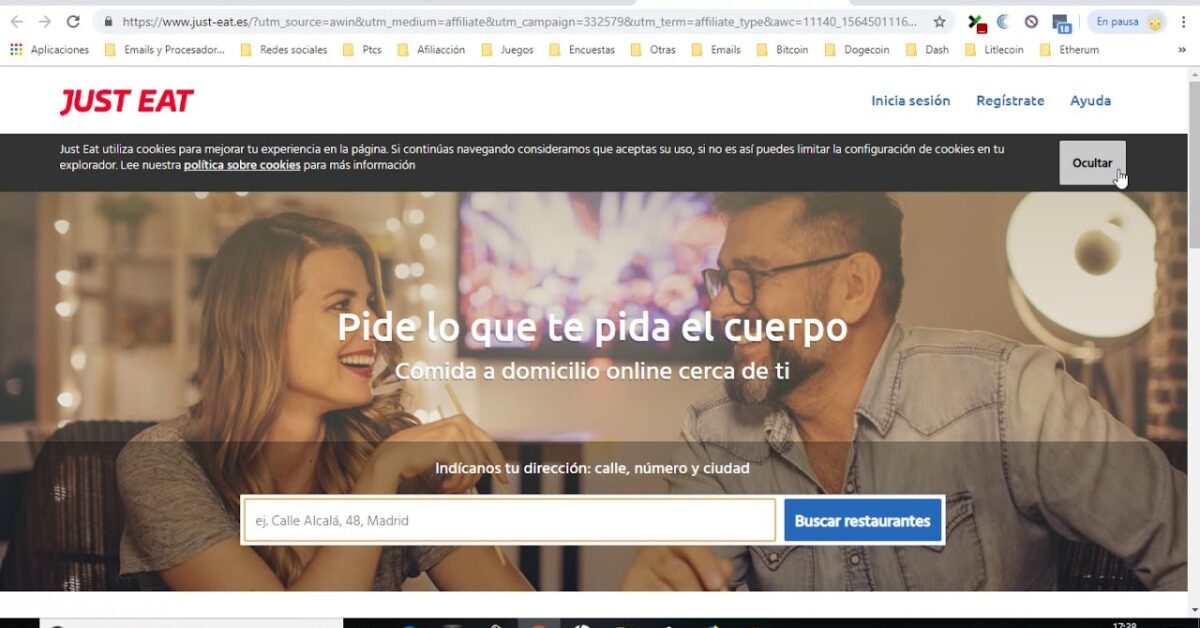Click the Just Eat logo
1200x628 pixels.
tap(126, 101)
